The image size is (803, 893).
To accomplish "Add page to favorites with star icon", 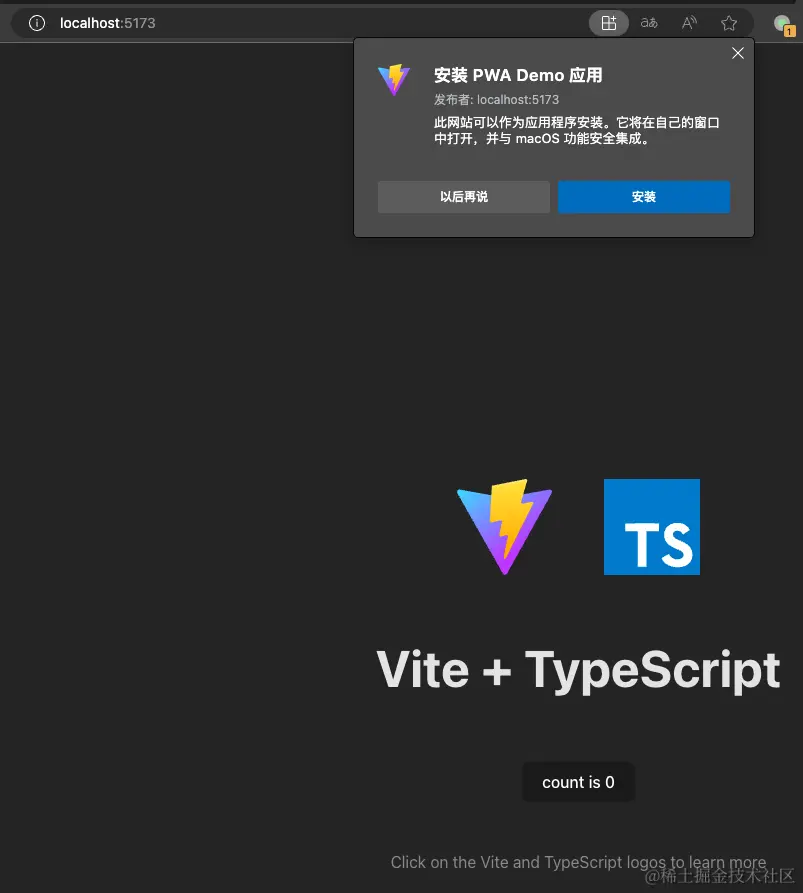I will tap(728, 23).
